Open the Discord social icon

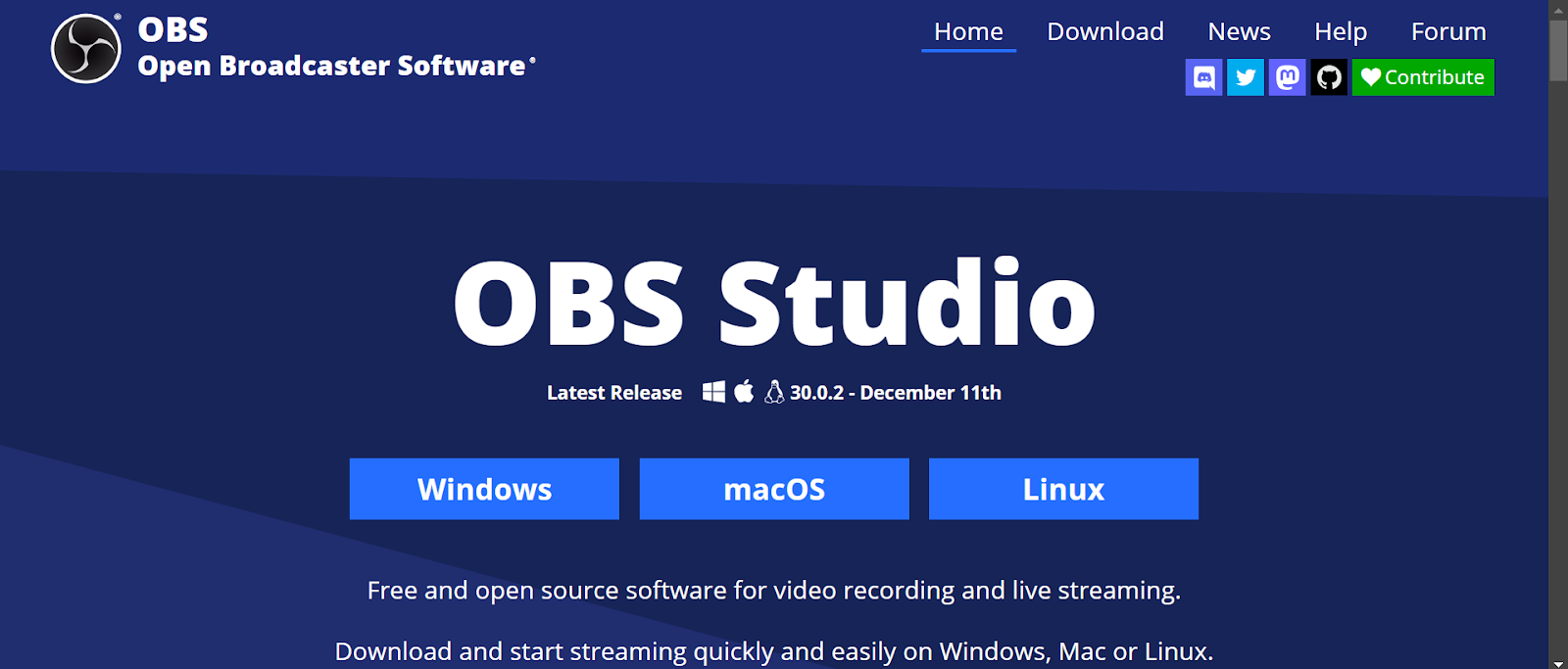(1203, 77)
